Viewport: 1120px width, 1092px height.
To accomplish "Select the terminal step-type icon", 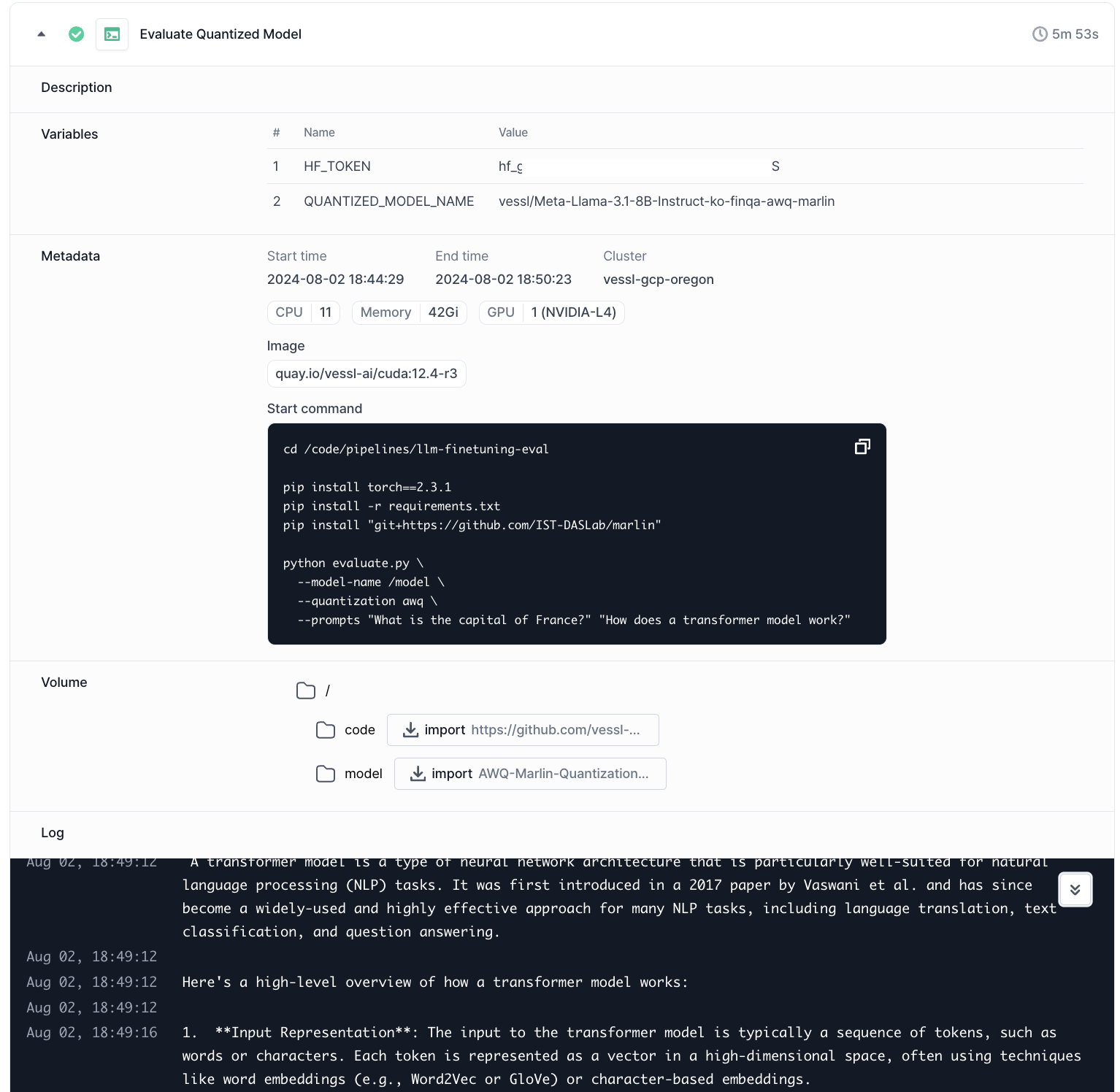I will click(112, 34).
